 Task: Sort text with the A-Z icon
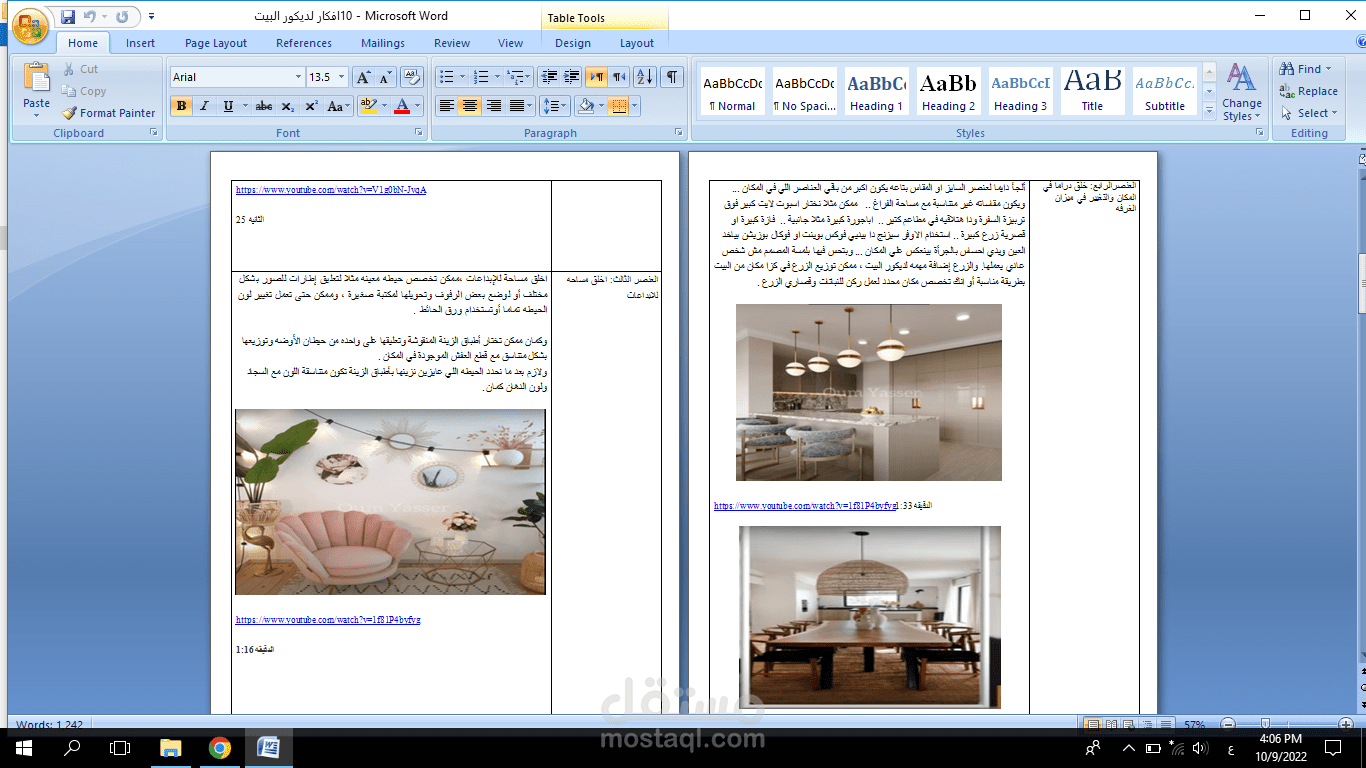(x=645, y=77)
